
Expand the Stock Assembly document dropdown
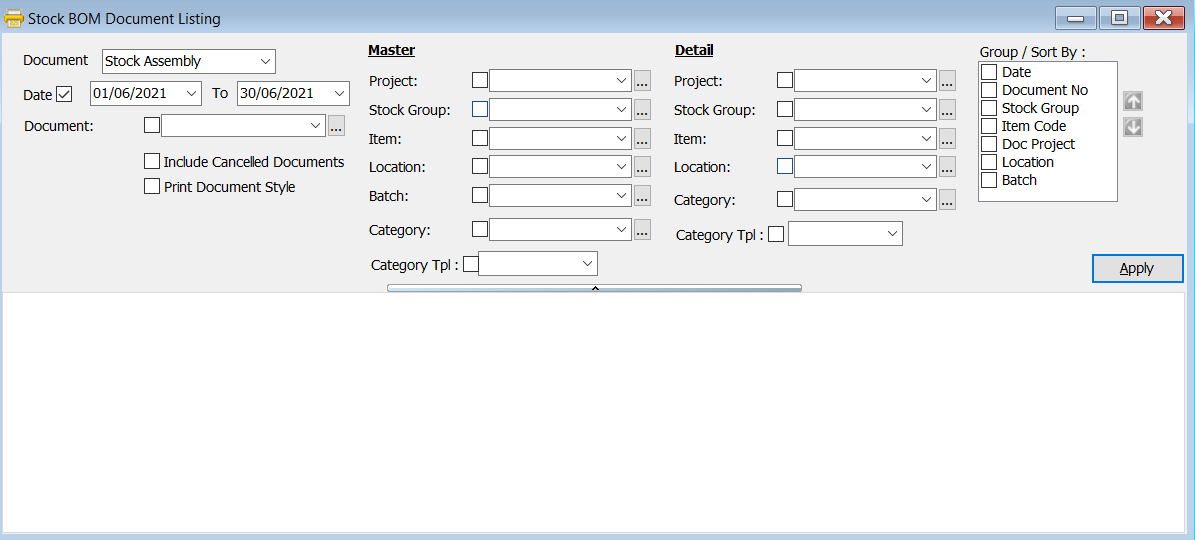(265, 62)
